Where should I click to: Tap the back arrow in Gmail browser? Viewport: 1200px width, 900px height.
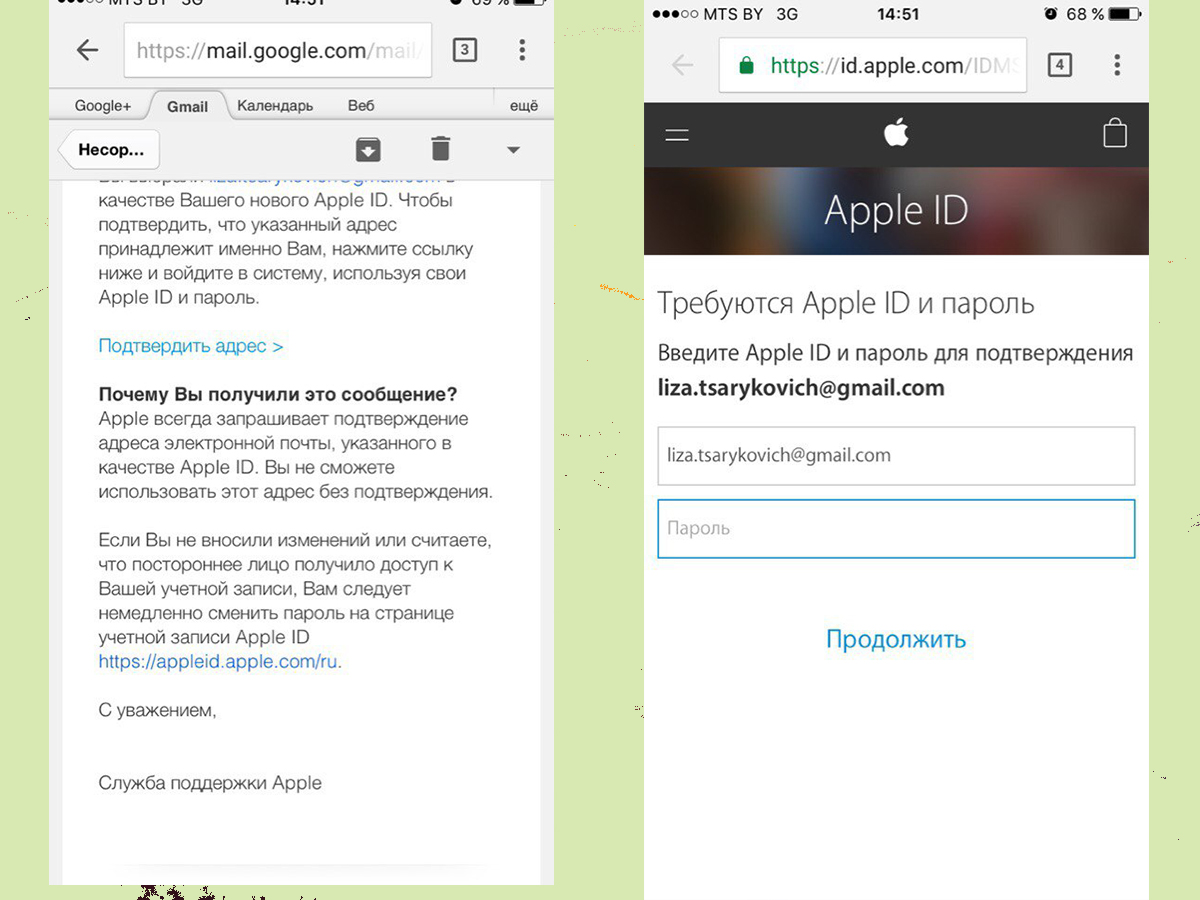click(88, 50)
